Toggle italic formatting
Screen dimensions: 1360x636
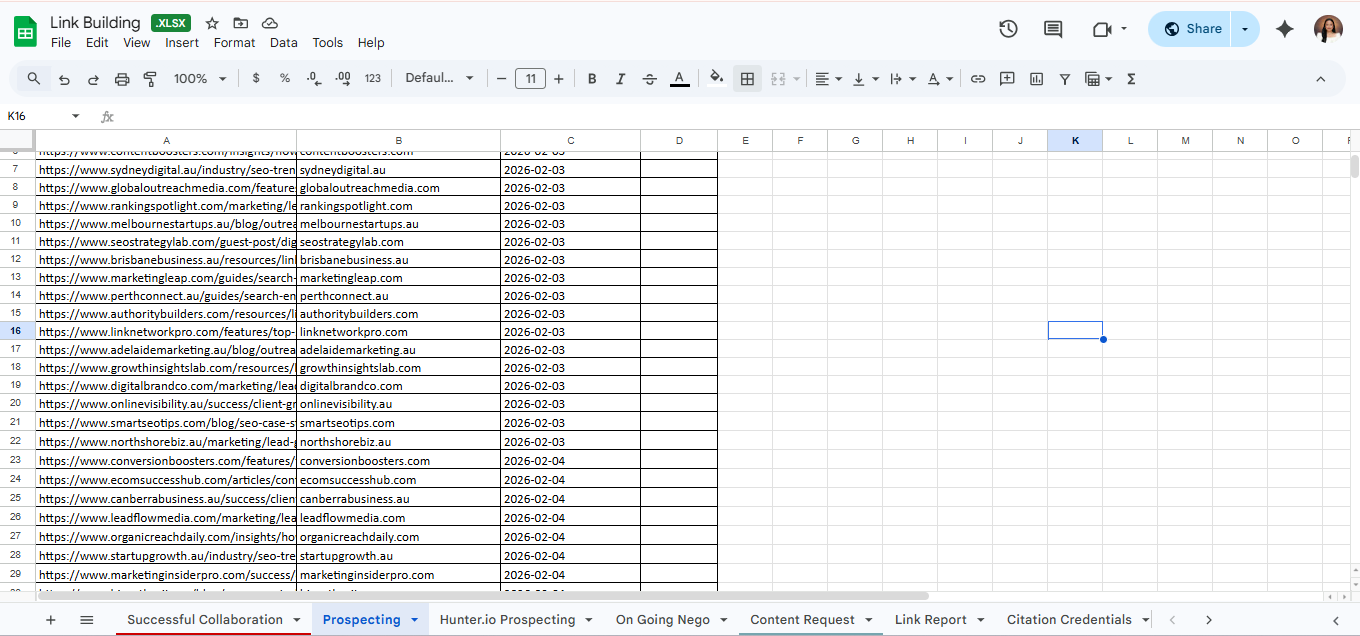621,79
